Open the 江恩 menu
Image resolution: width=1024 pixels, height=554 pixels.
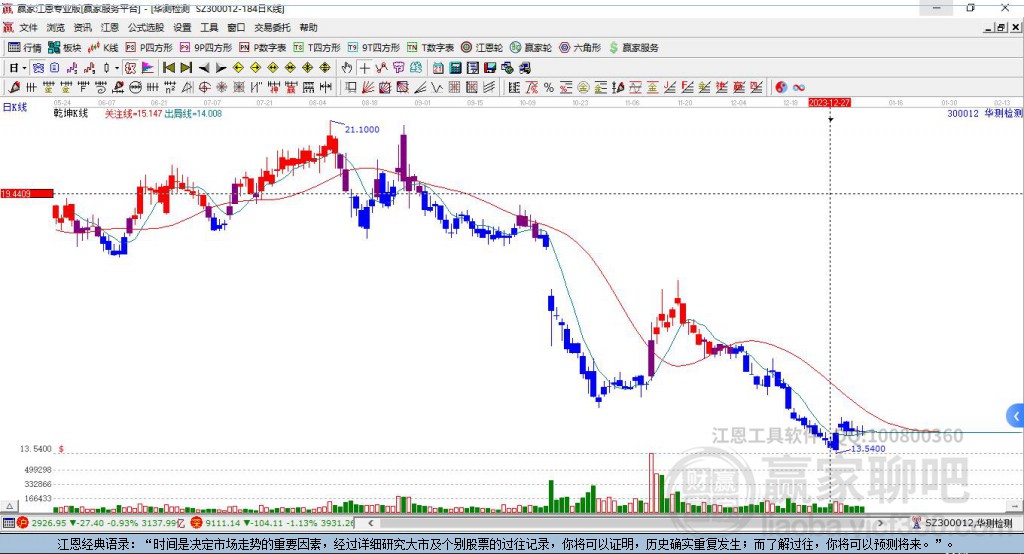[110, 27]
